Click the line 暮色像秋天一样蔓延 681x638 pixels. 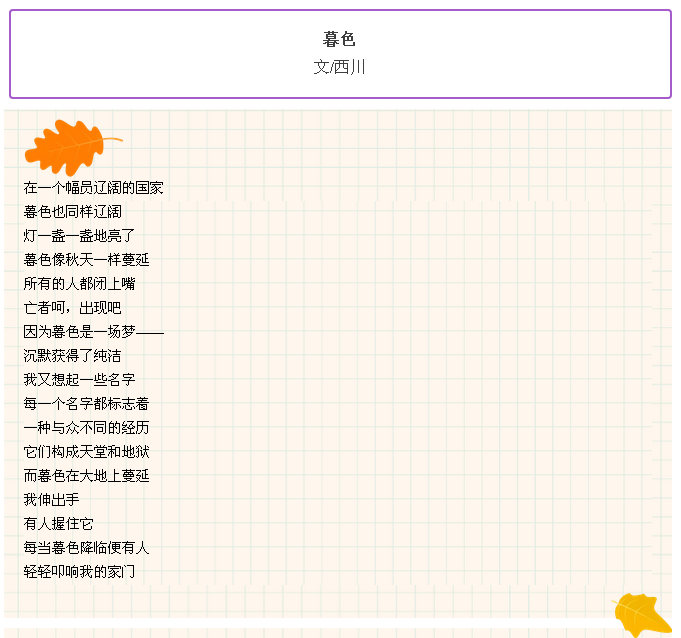86,260
